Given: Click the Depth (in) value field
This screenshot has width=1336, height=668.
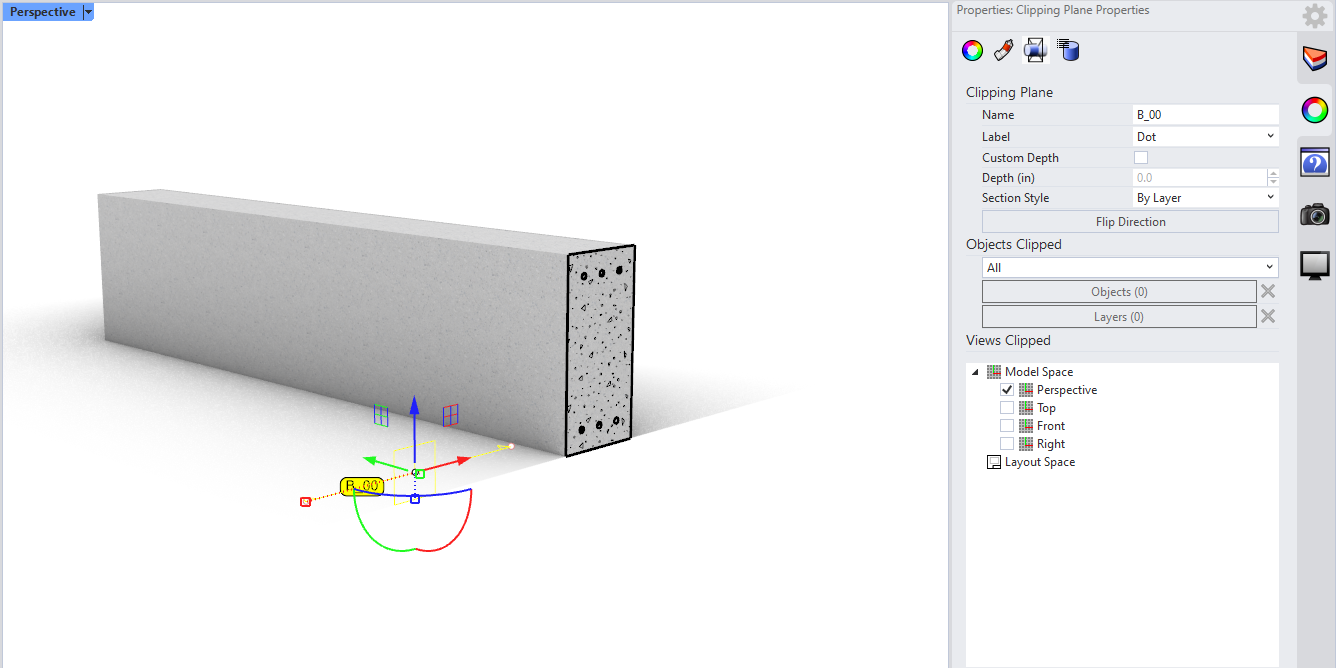Looking at the screenshot, I should point(1199,178).
